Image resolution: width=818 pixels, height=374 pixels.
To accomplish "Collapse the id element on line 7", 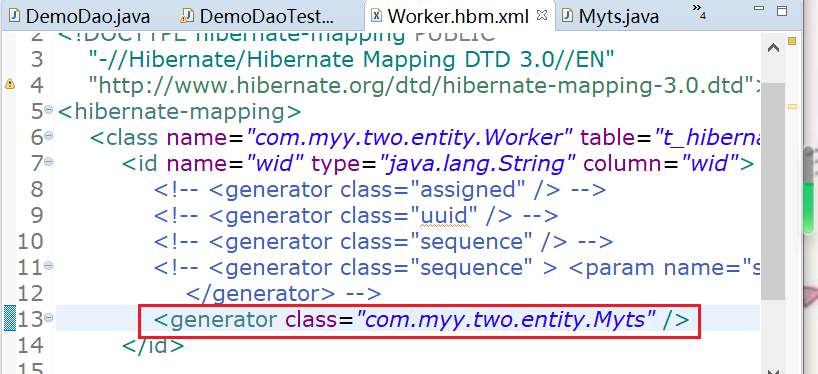I will click(49, 163).
